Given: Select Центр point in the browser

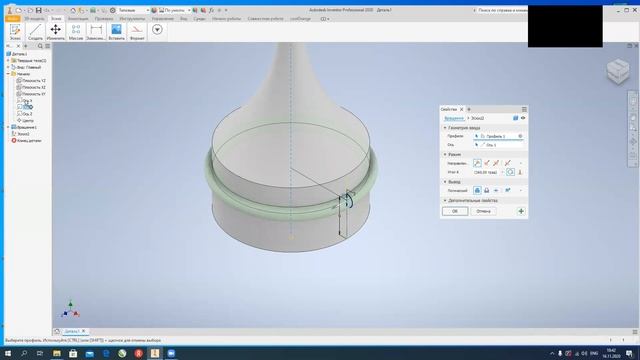Looking at the screenshot, I should tap(25, 121).
